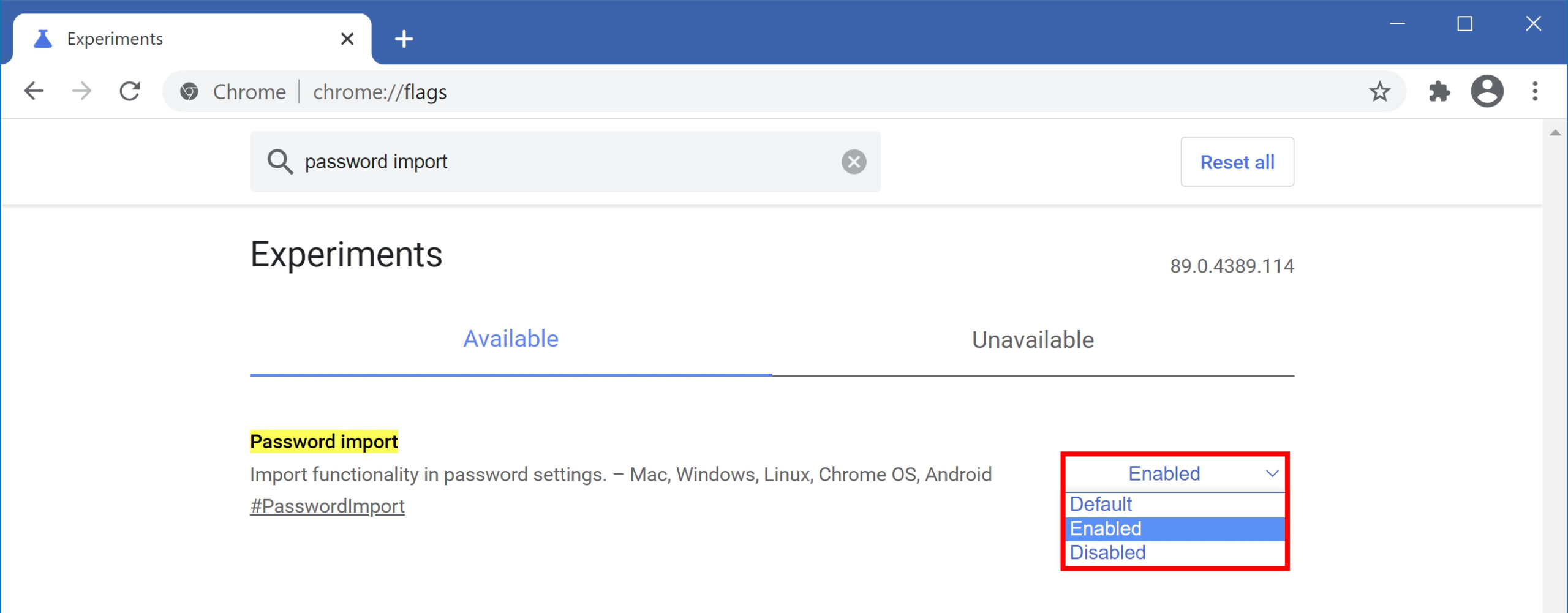The height and width of the screenshot is (613, 1568).
Task: Click in the flags search field
Action: click(x=565, y=162)
